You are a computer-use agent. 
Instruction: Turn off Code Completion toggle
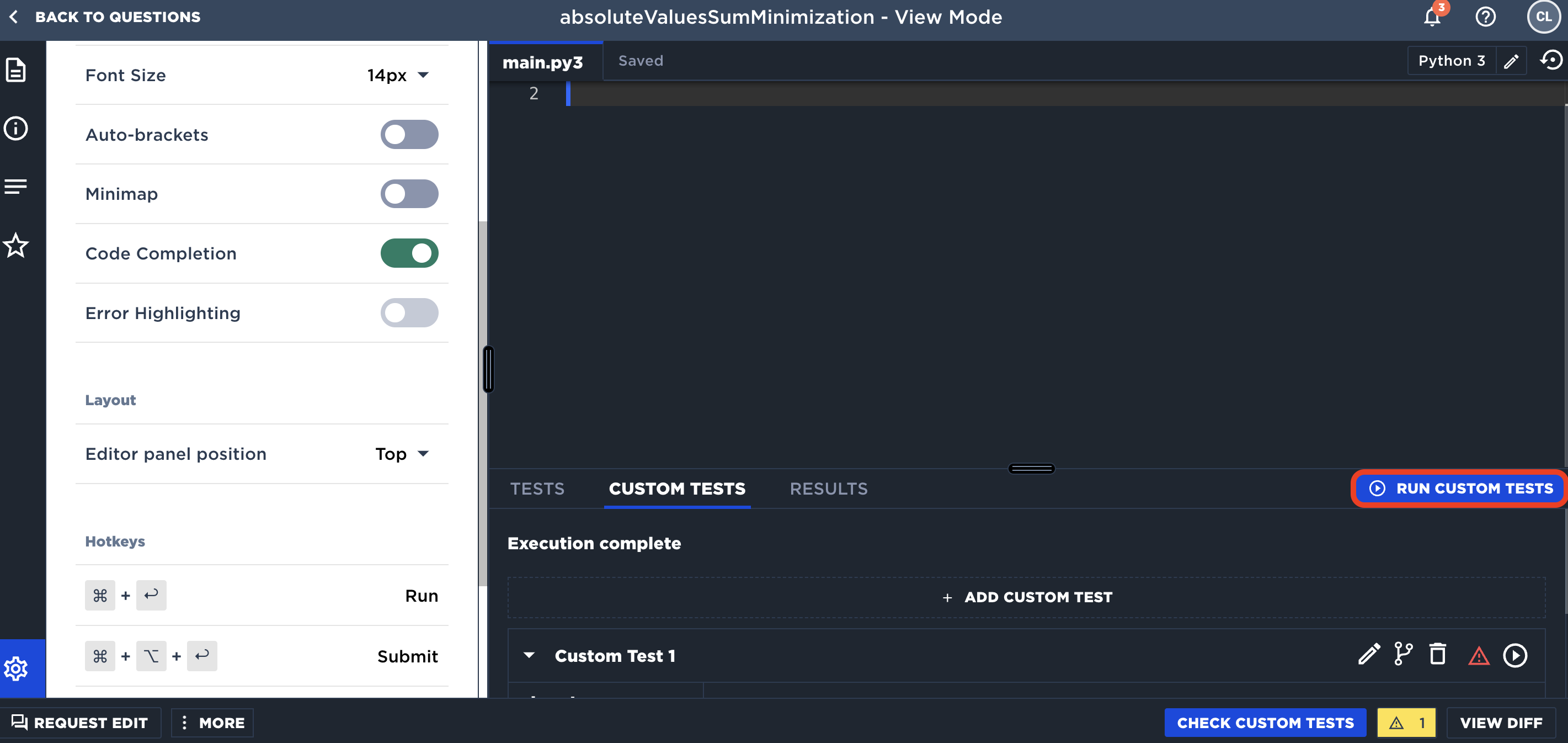[x=409, y=253]
